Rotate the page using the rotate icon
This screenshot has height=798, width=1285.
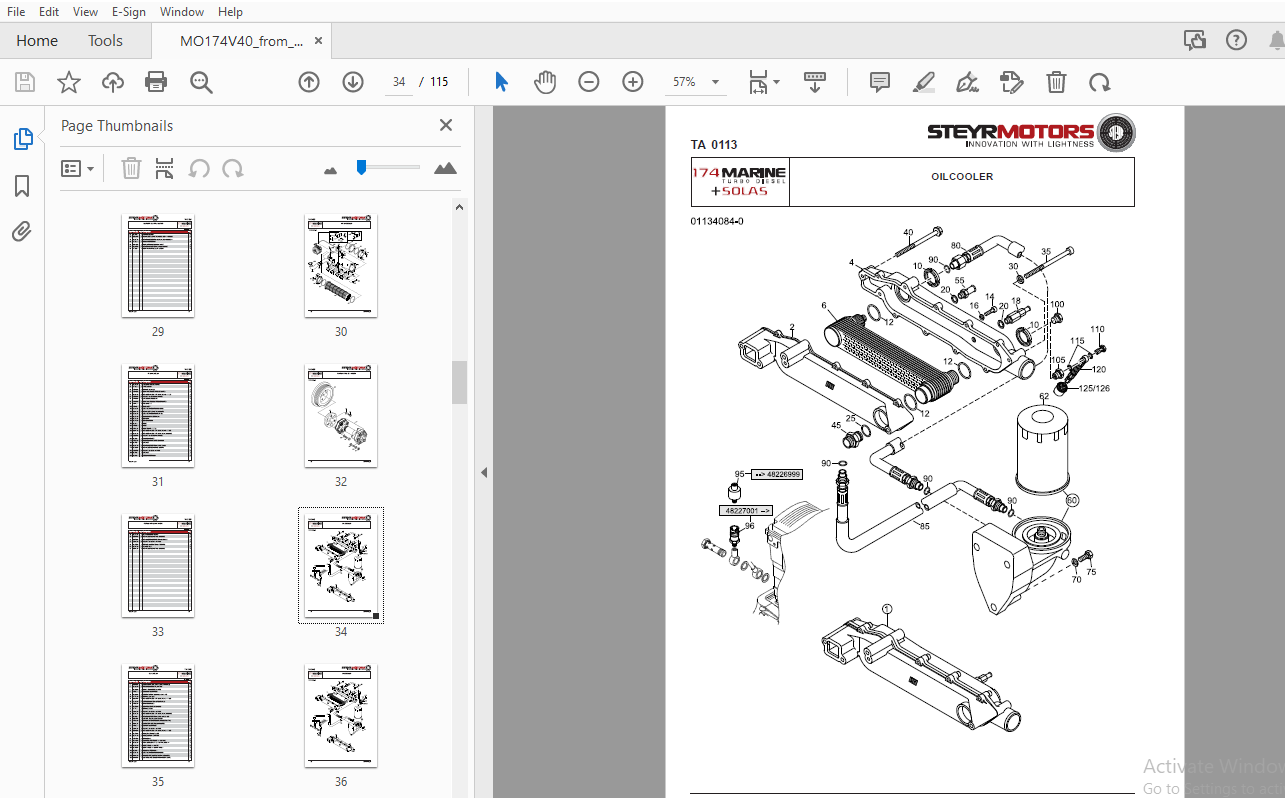(1100, 82)
